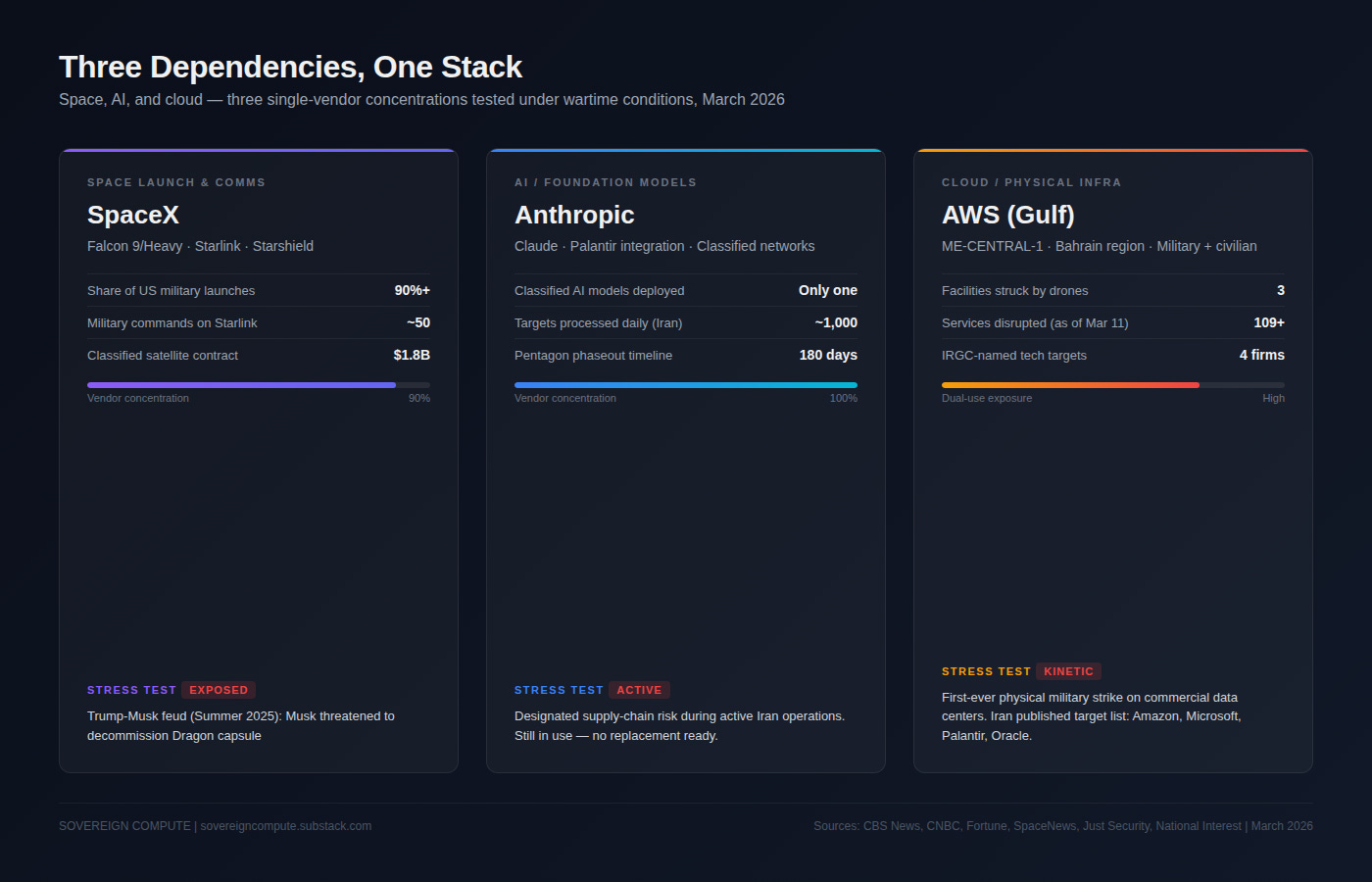Screen dimensions: 1372x882
Task: Click the Sources citation line in footer
Action: pyautogui.click(x=1063, y=826)
